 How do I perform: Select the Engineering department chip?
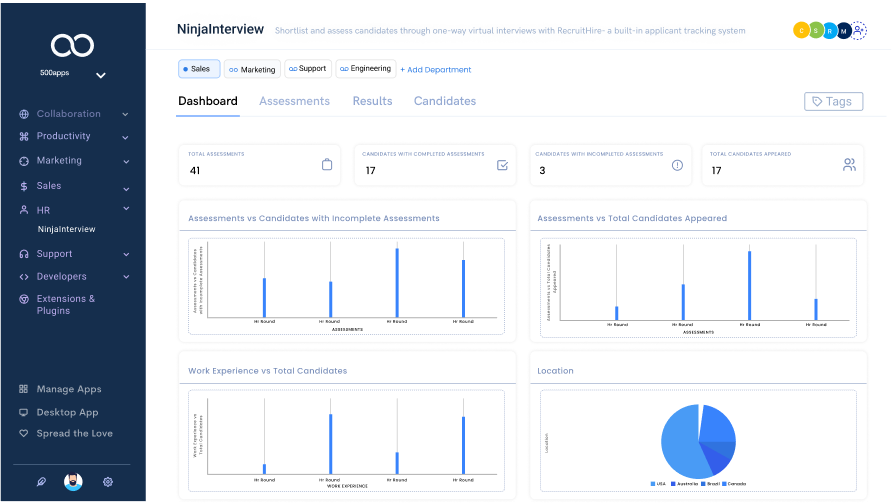point(366,69)
